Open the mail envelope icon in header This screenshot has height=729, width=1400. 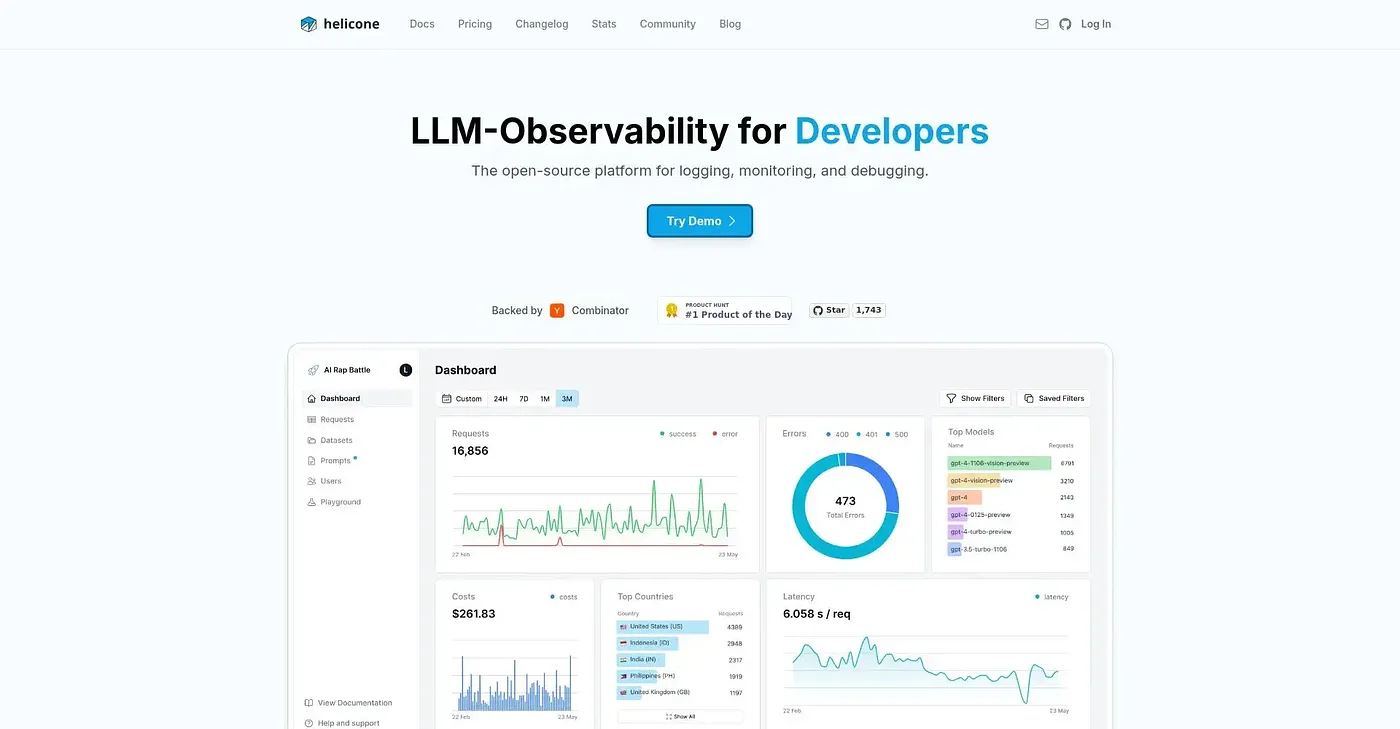click(x=1042, y=24)
